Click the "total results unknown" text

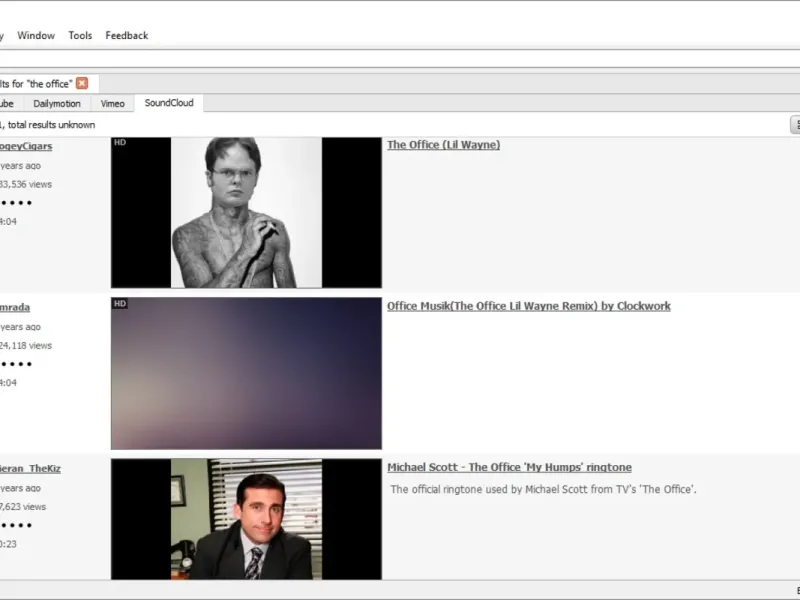coord(51,125)
